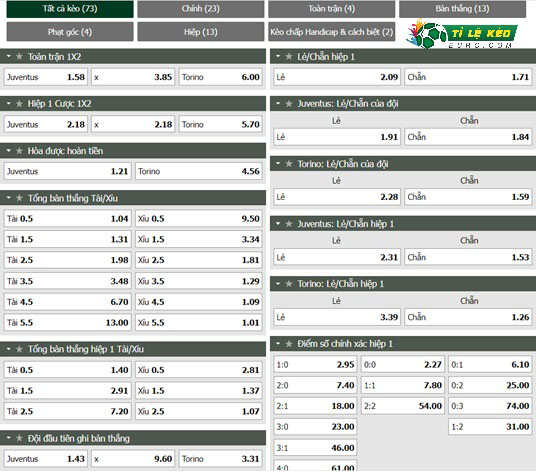Star Điểm số chính xác hiệp 1 market
536x472 pixels.
289,343
